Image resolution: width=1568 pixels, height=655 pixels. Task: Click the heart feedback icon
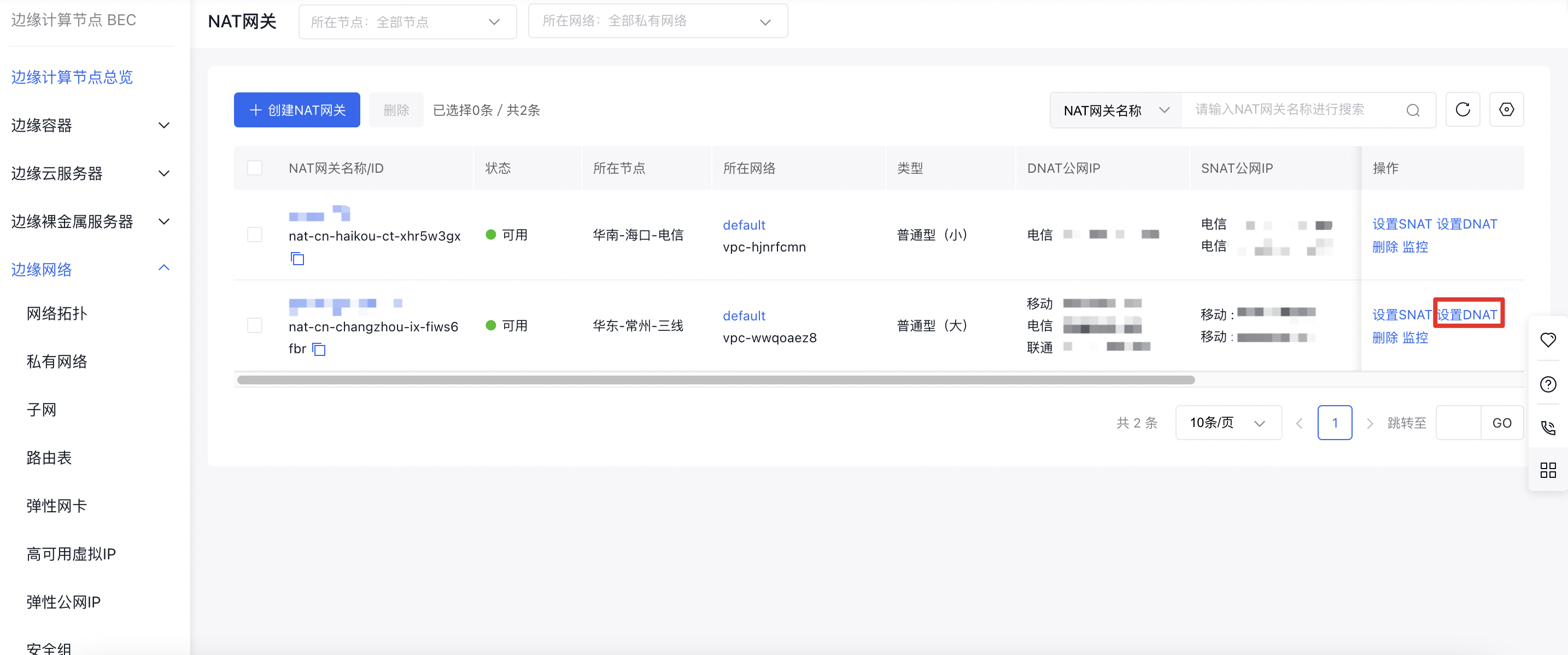(1548, 340)
